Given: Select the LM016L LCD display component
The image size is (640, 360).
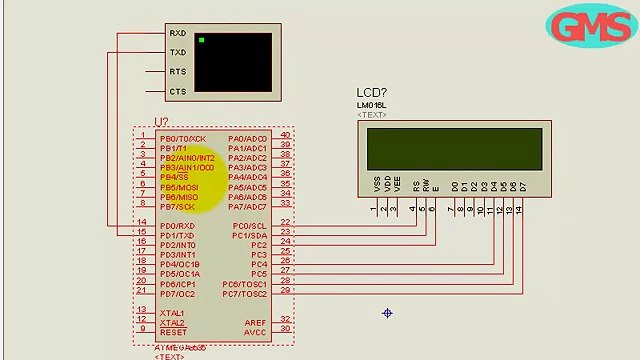Looking at the screenshot, I should (455, 159).
